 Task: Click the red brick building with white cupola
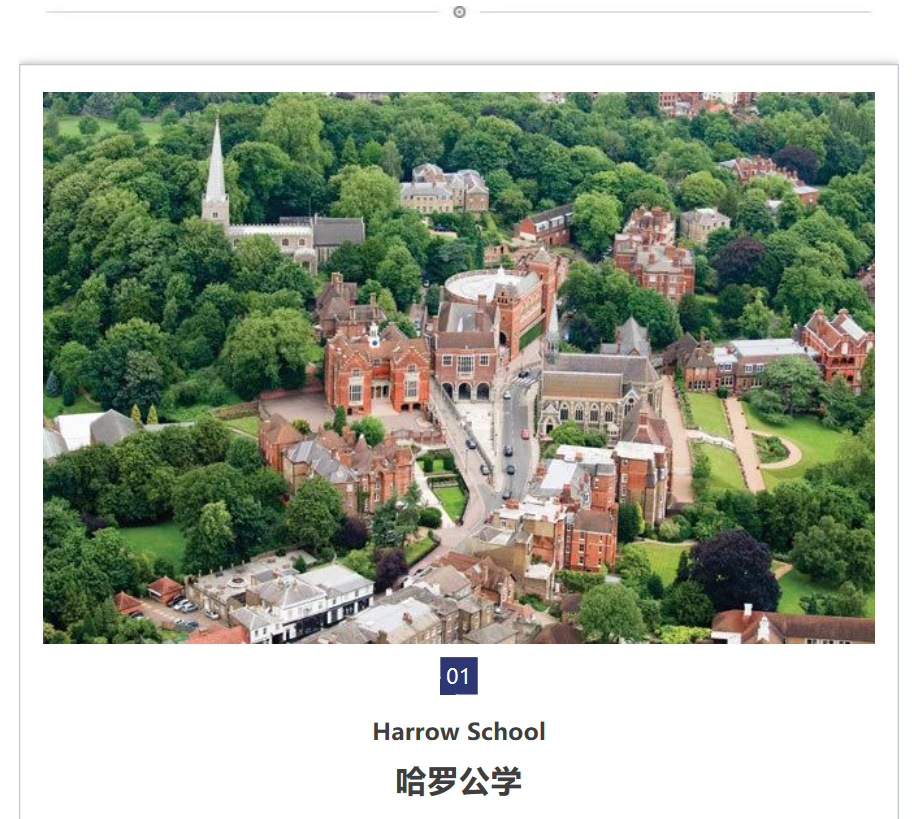(377, 367)
